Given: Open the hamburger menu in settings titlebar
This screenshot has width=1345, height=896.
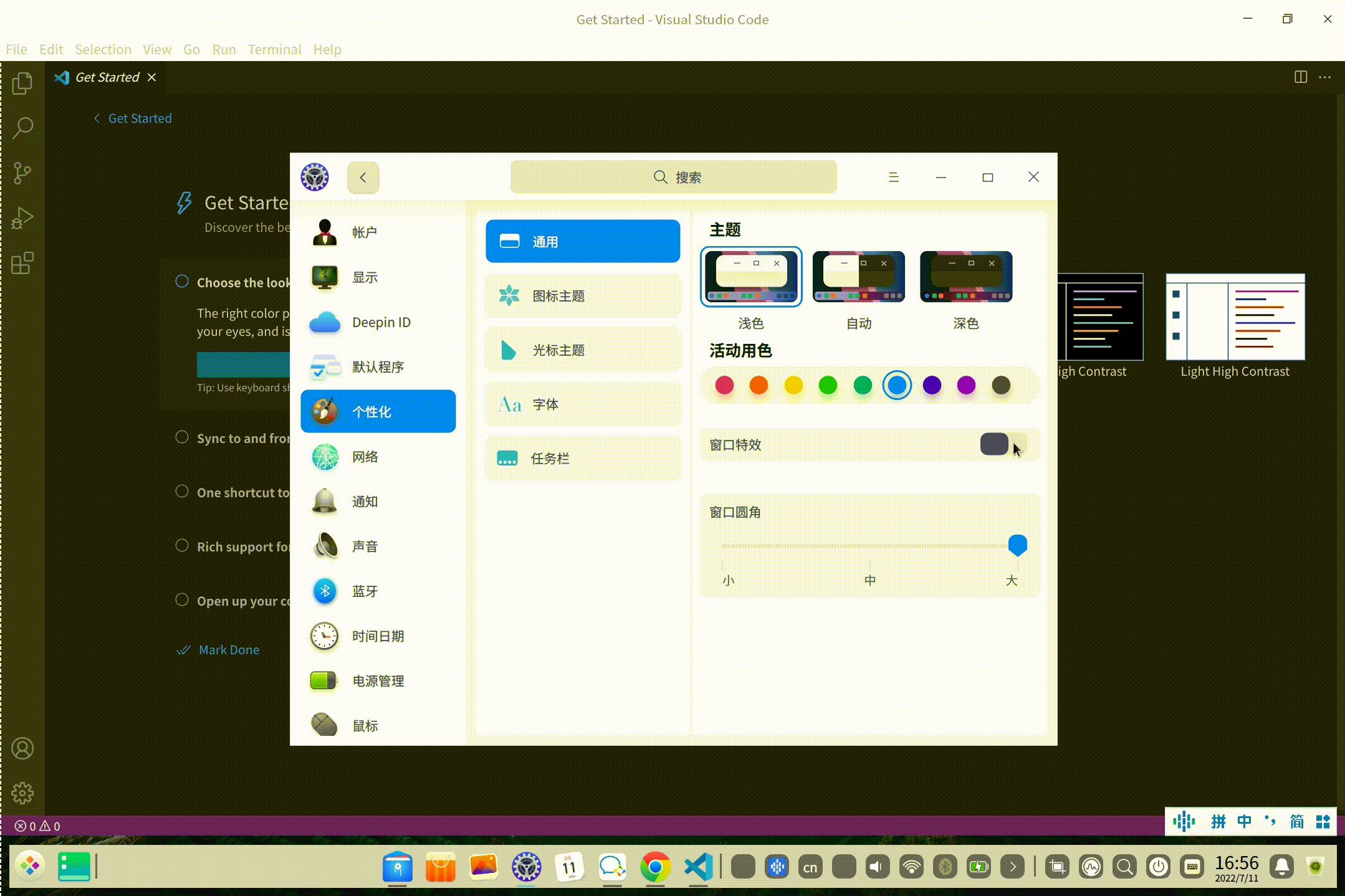Looking at the screenshot, I should tap(893, 178).
